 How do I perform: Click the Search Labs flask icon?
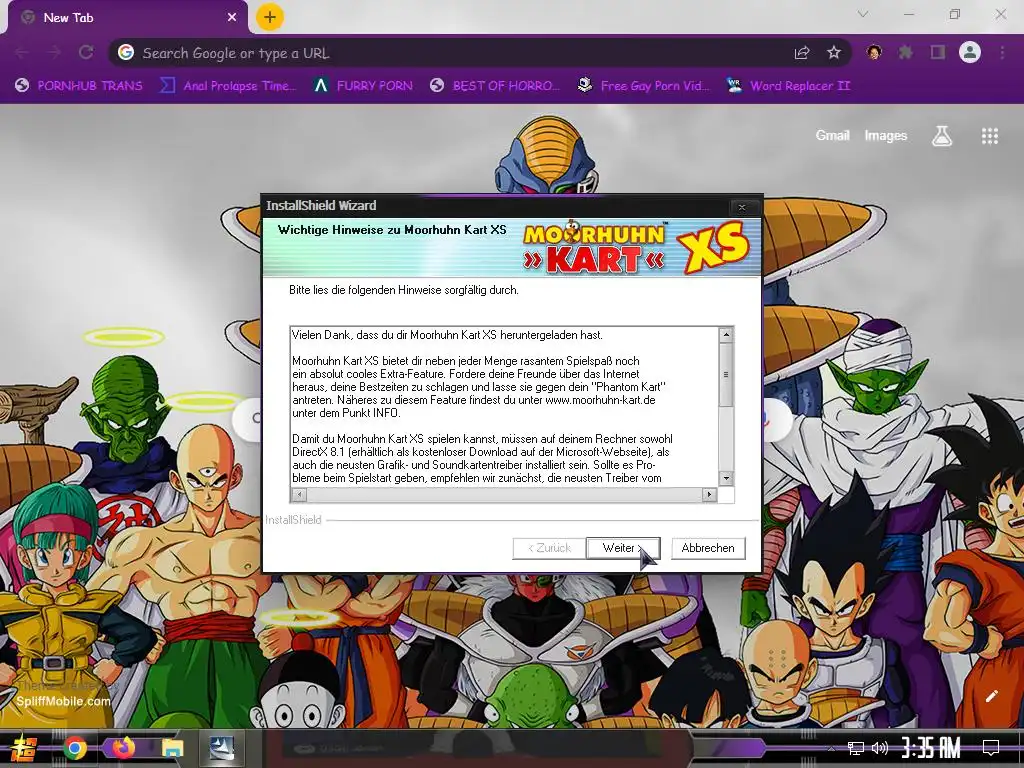point(942,136)
